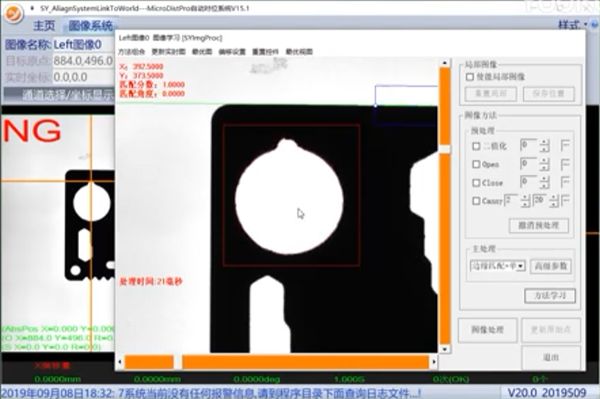Screen dimensions: 600x399
Task: Click the help icon beside 样式
Action: click(595, 25)
